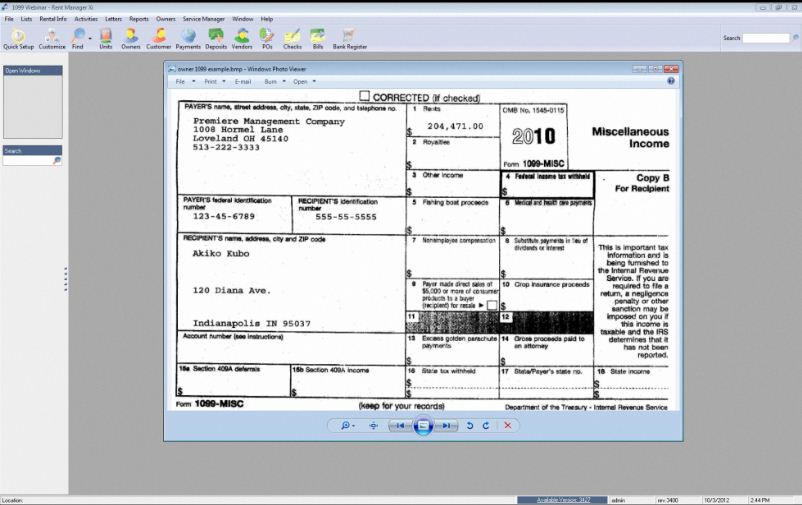The image size is (802, 505).
Task: Open the Window menu
Action: [x=242, y=19]
